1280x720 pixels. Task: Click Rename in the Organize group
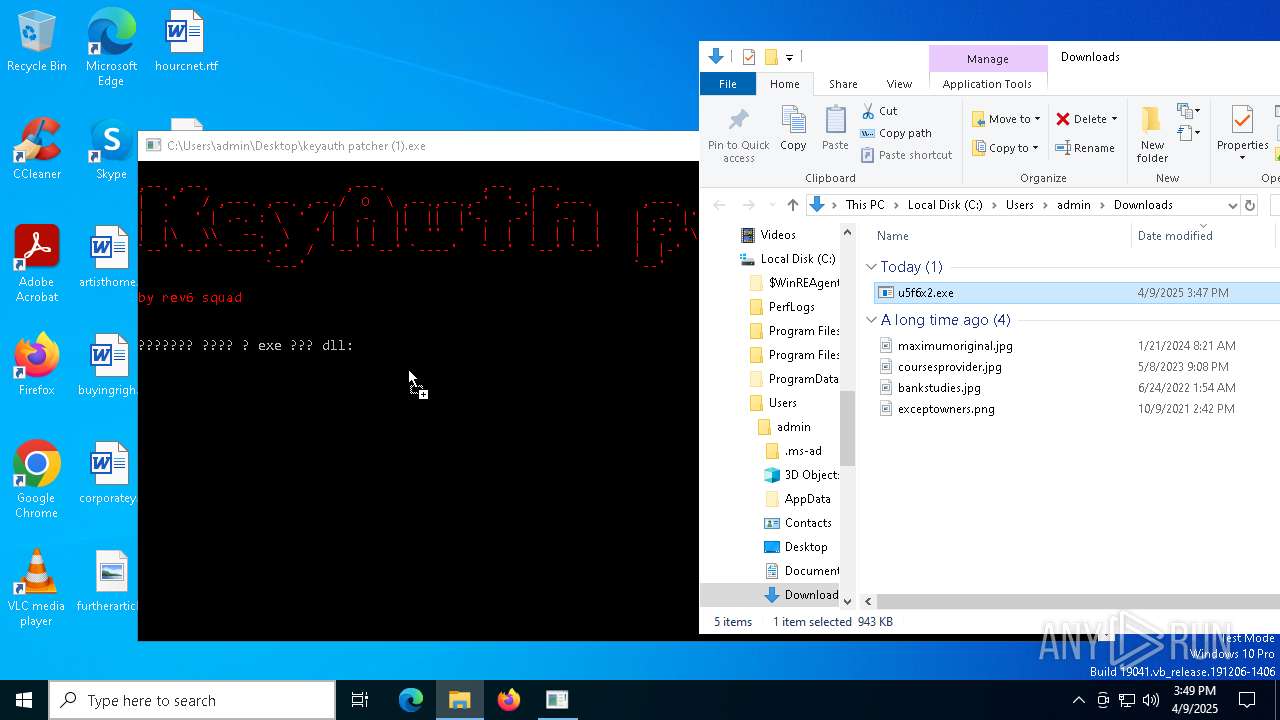tap(1085, 148)
